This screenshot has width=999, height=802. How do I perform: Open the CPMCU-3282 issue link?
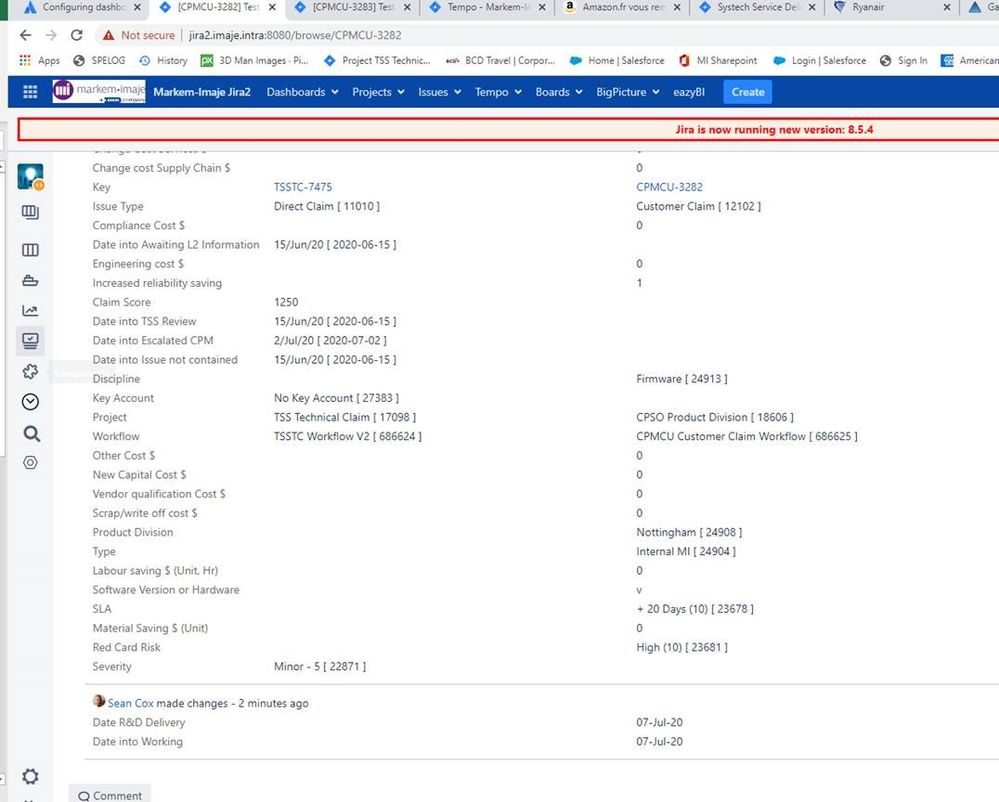pos(669,187)
